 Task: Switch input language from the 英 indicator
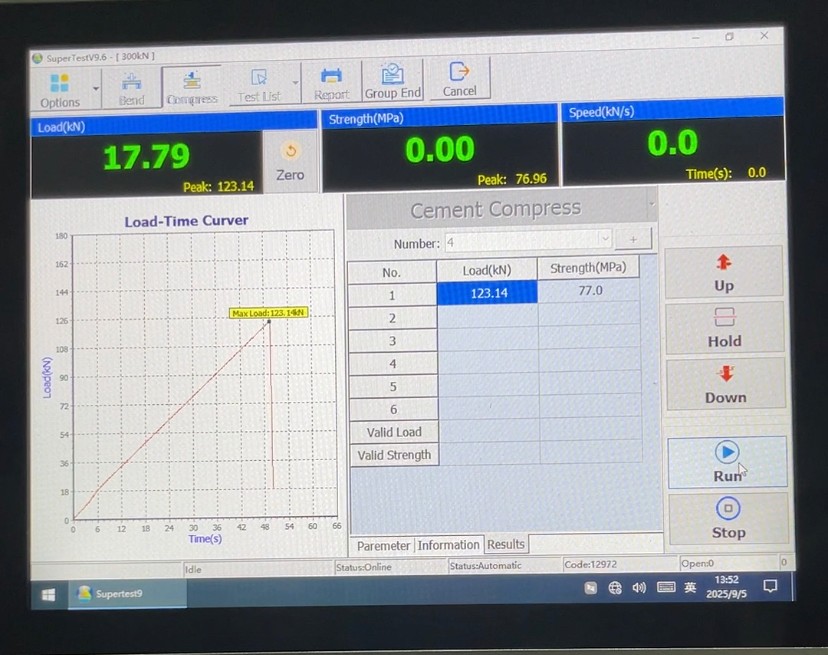[690, 587]
